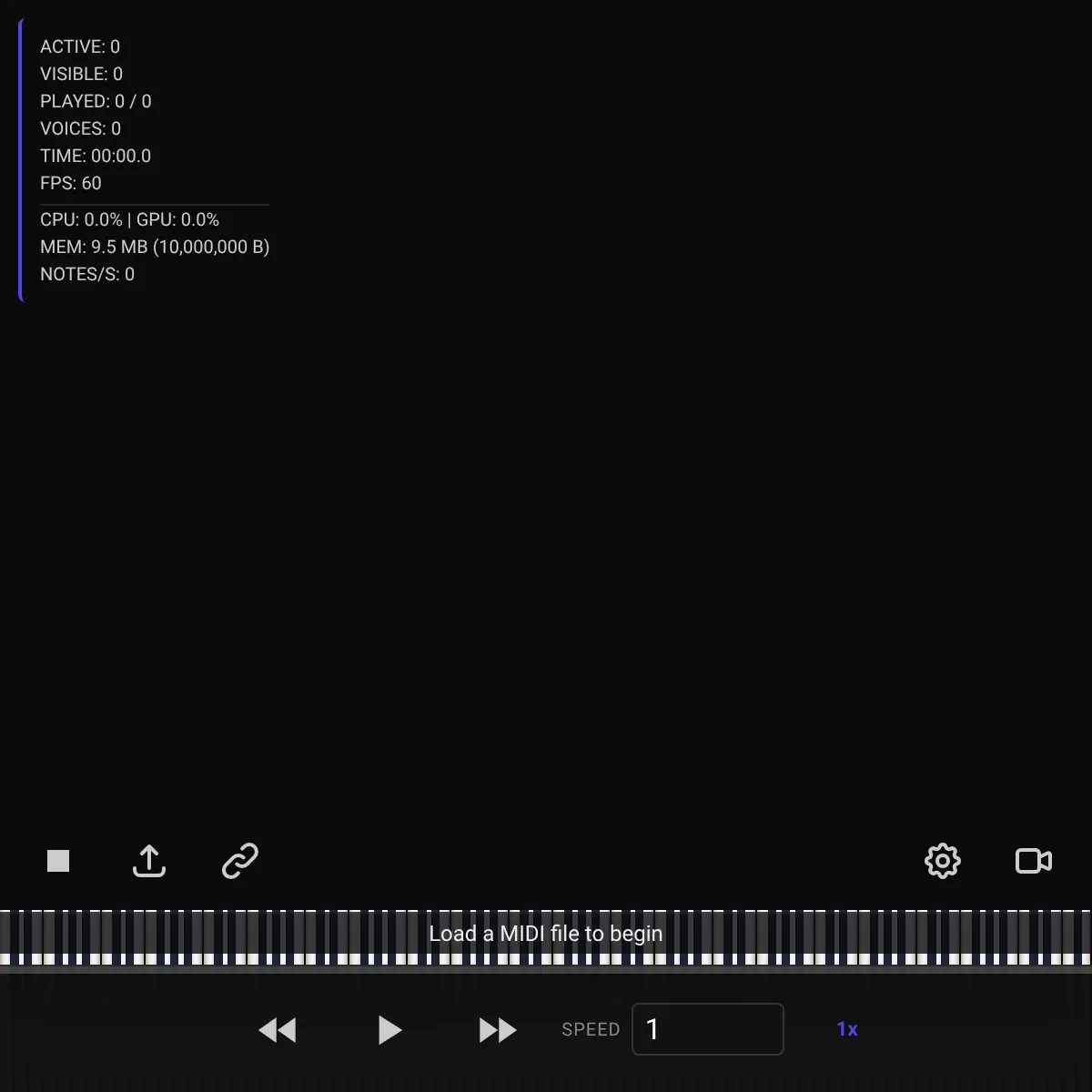Screen dimensions: 1092x1092
Task: Click the MEM: 9.5 MB readout
Action: pos(155,247)
